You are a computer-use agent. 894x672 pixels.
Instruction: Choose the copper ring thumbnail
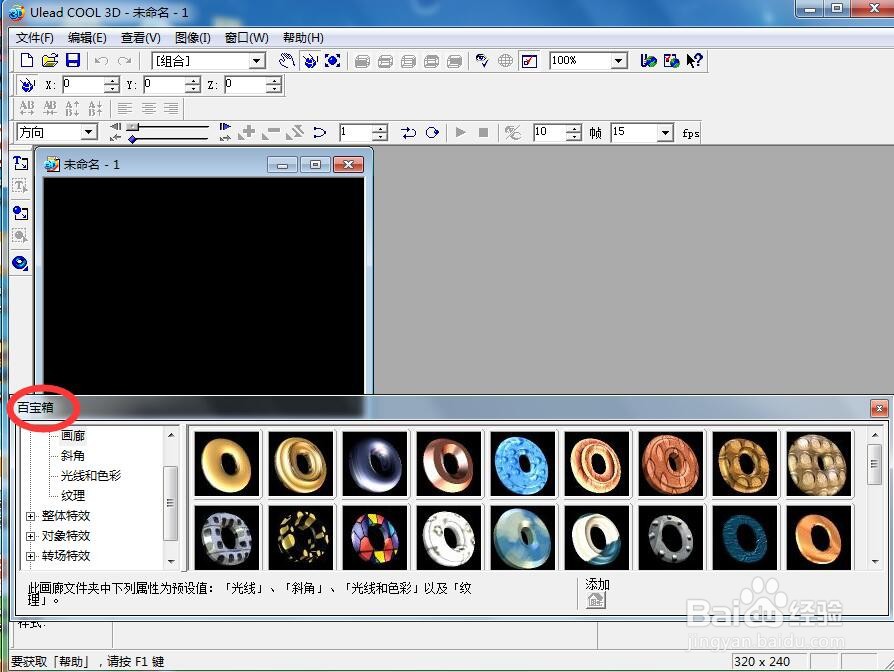click(449, 464)
